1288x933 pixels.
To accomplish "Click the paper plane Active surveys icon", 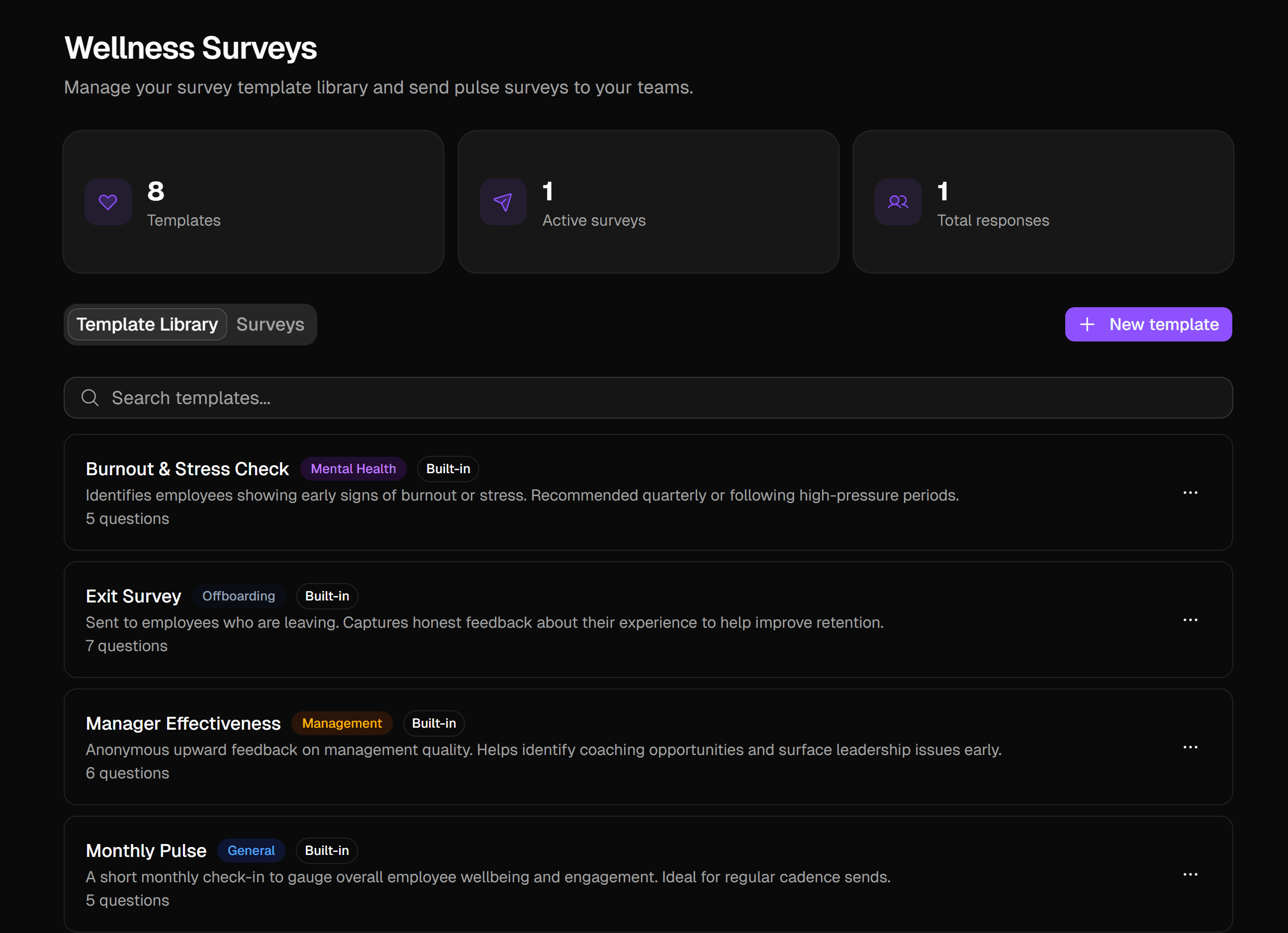I will click(x=503, y=202).
